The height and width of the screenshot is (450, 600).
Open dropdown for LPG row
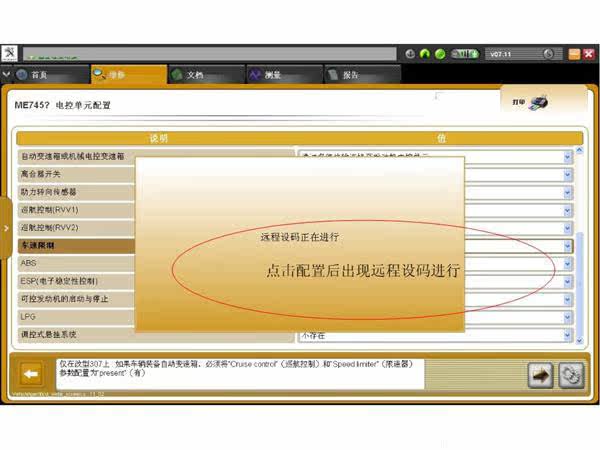tap(567, 317)
